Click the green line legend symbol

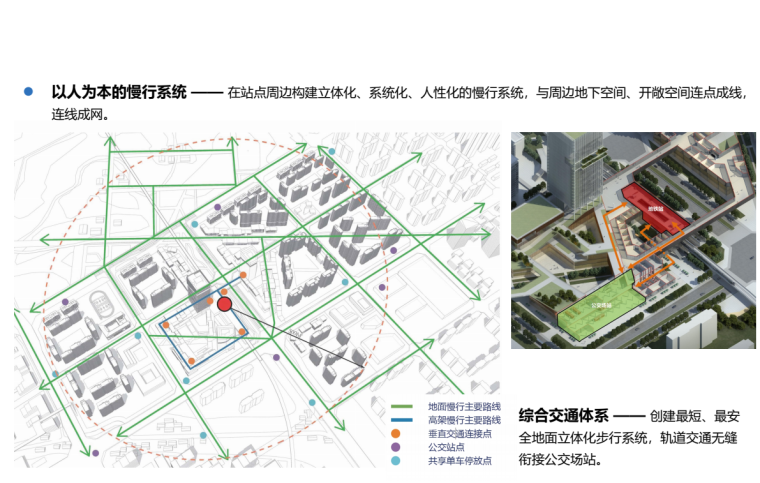[403, 407]
